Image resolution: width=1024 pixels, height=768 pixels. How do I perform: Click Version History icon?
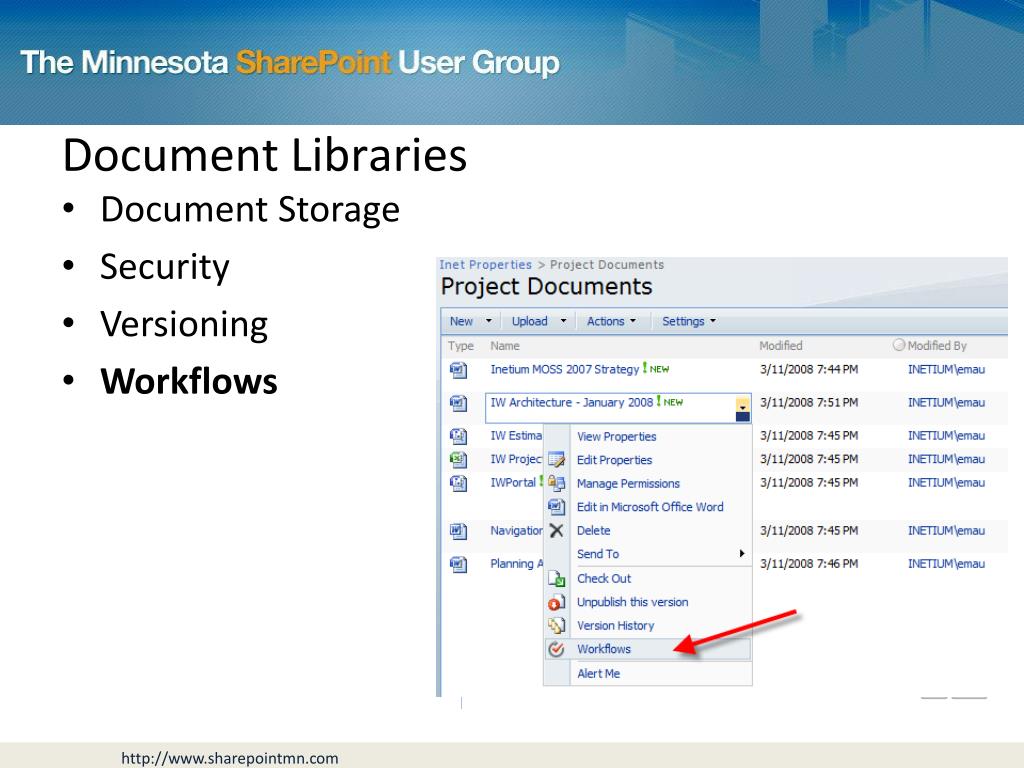pyautogui.click(x=556, y=626)
